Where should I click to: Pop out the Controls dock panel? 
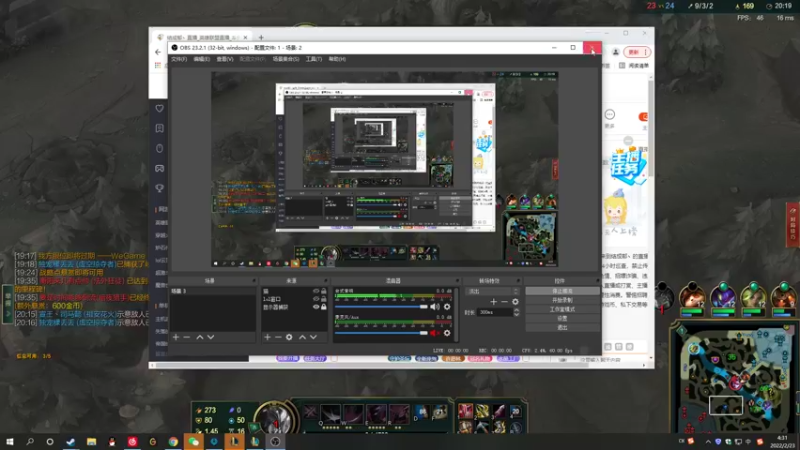[x=597, y=281]
